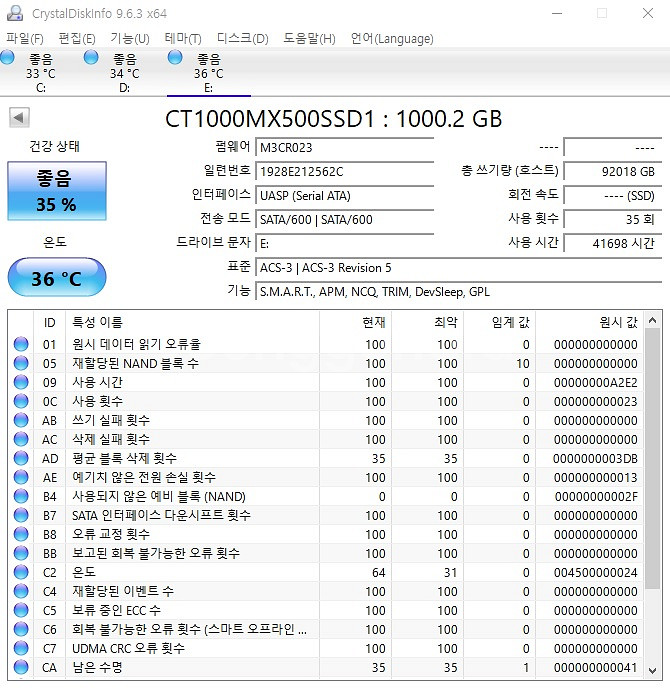Select the UDMA CRC 오류 횟수 row name
670x688 pixels.
[128, 648]
